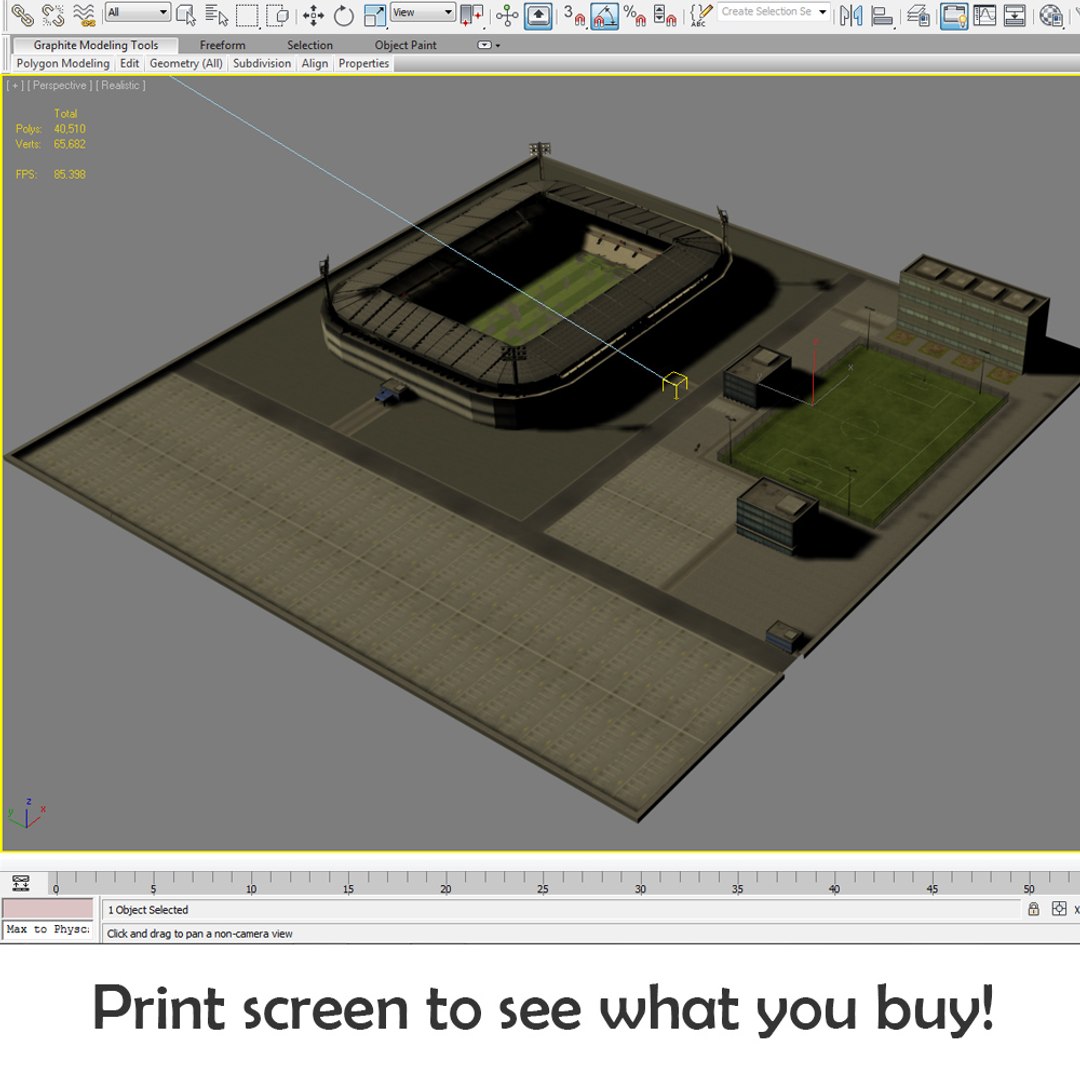This screenshot has width=1080, height=1080.
Task: Click the yellow light gizmo in the viewport
Action: (x=674, y=385)
